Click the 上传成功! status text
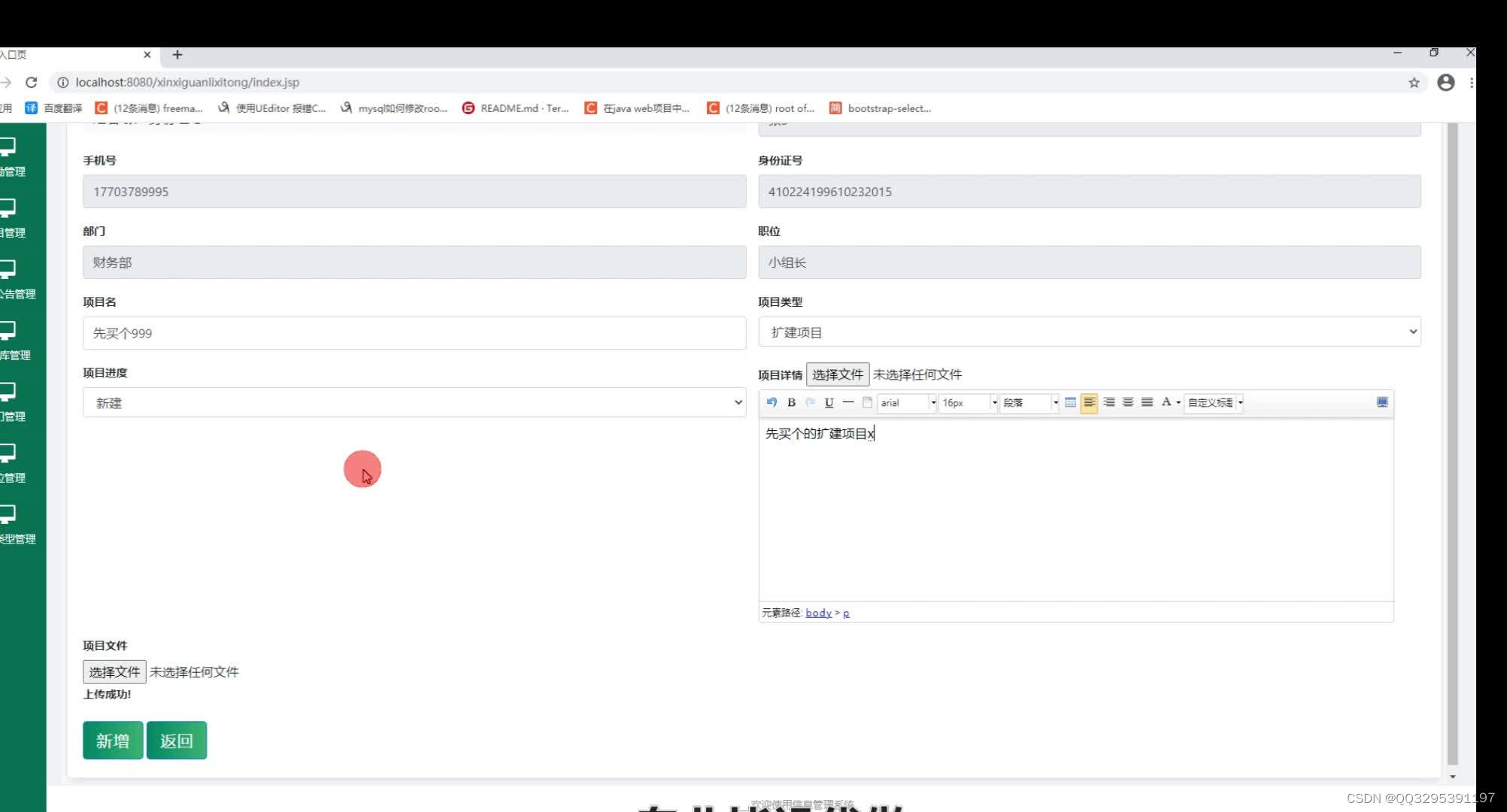 pyautogui.click(x=107, y=694)
